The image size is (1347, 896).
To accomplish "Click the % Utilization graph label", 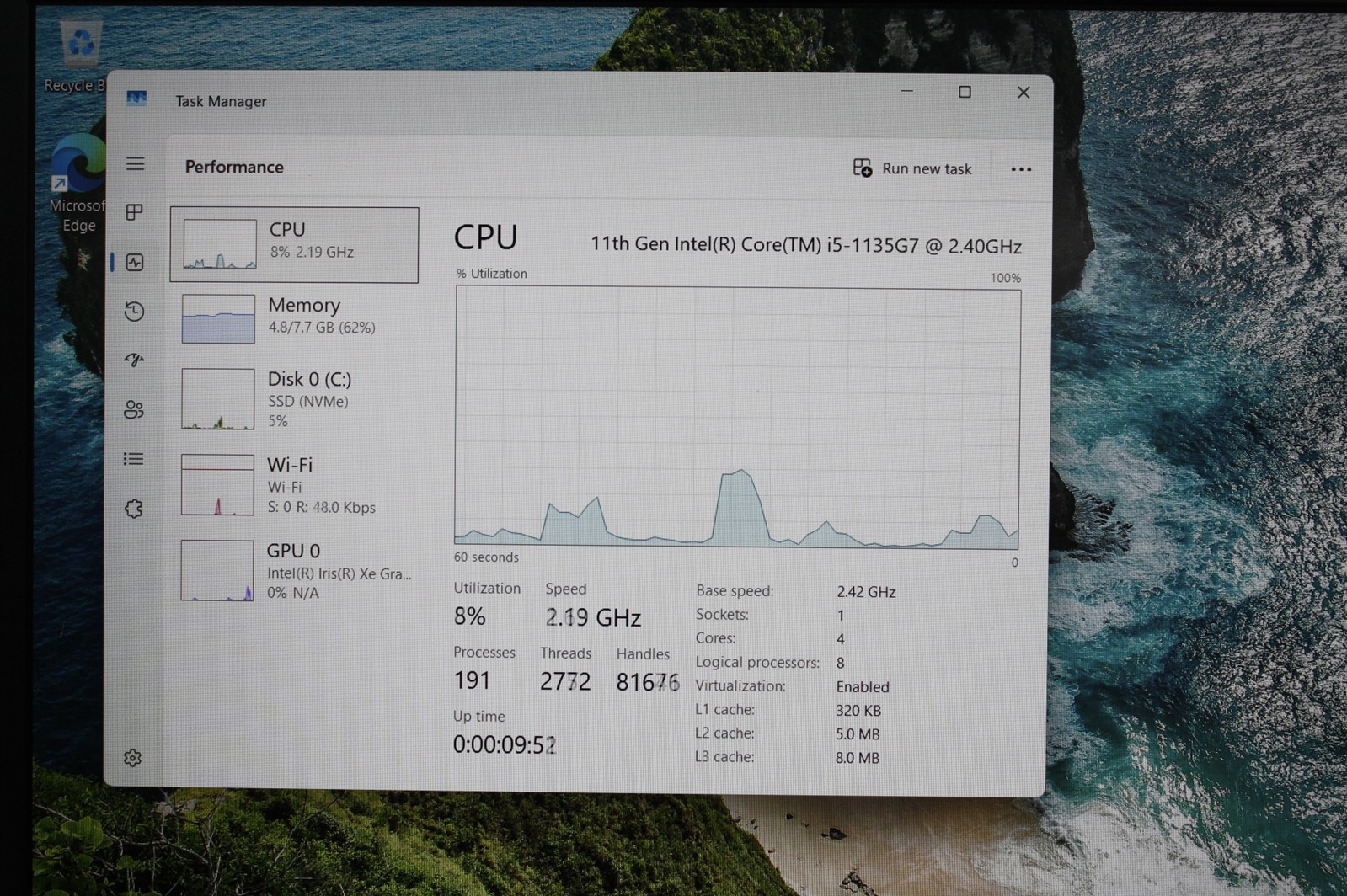I will point(492,274).
